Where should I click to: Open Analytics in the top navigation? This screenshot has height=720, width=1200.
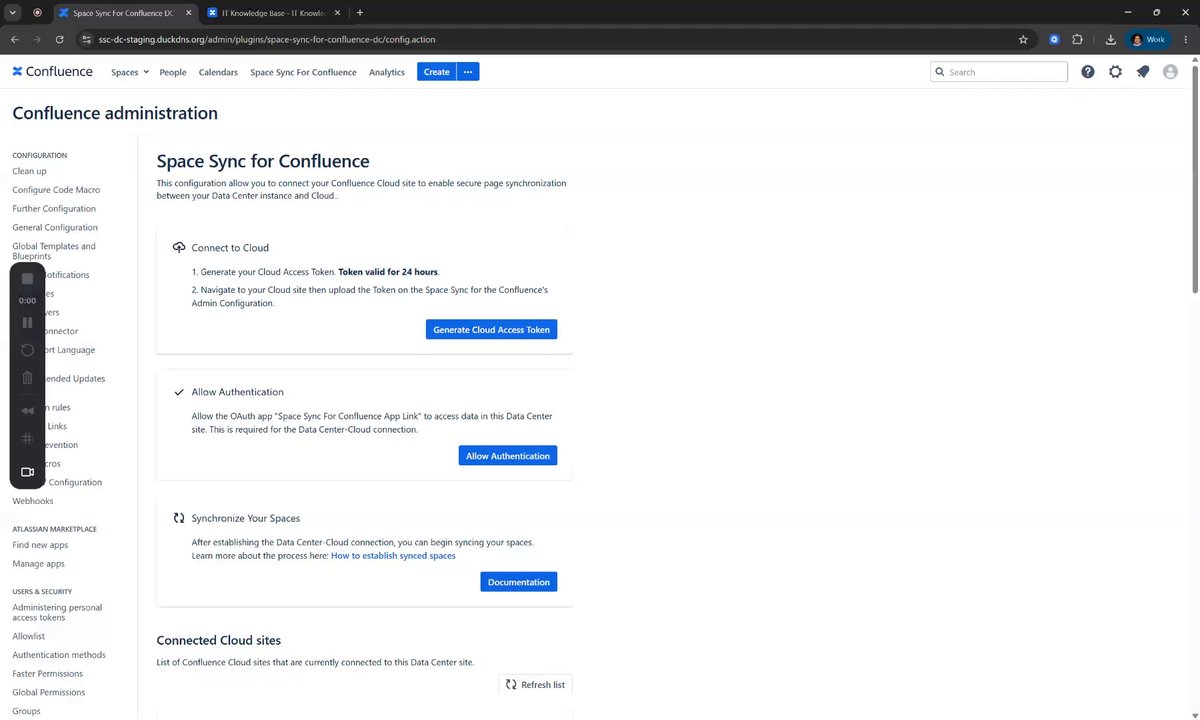[x=387, y=72]
